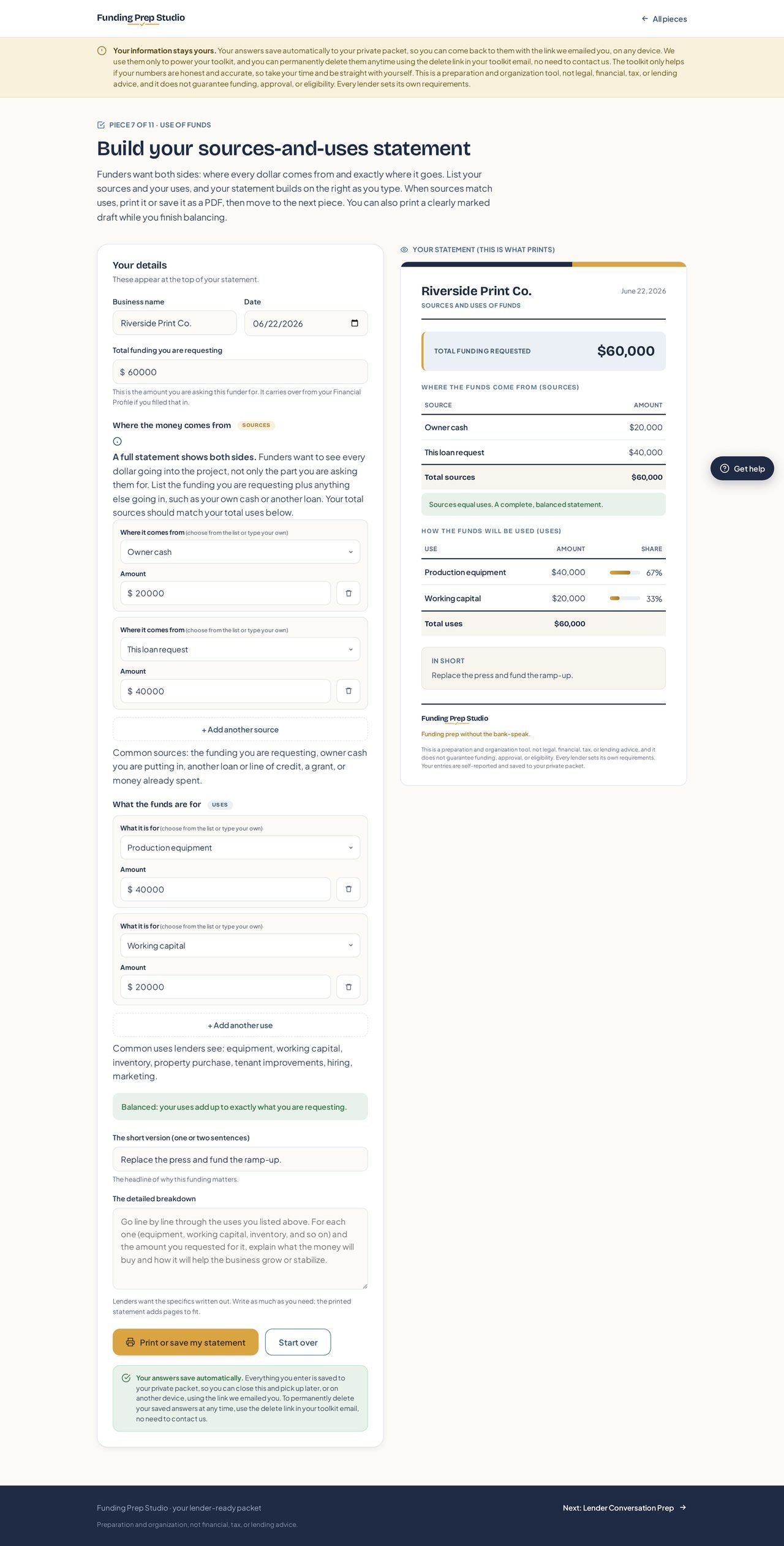Screen dimensions: 784x1546
Task: Add another source row
Action: click(x=240, y=730)
